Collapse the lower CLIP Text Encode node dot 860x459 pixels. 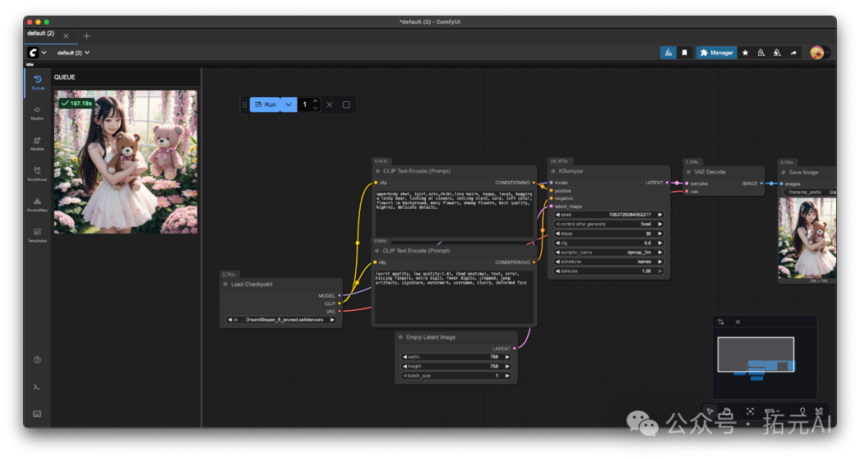coord(377,251)
